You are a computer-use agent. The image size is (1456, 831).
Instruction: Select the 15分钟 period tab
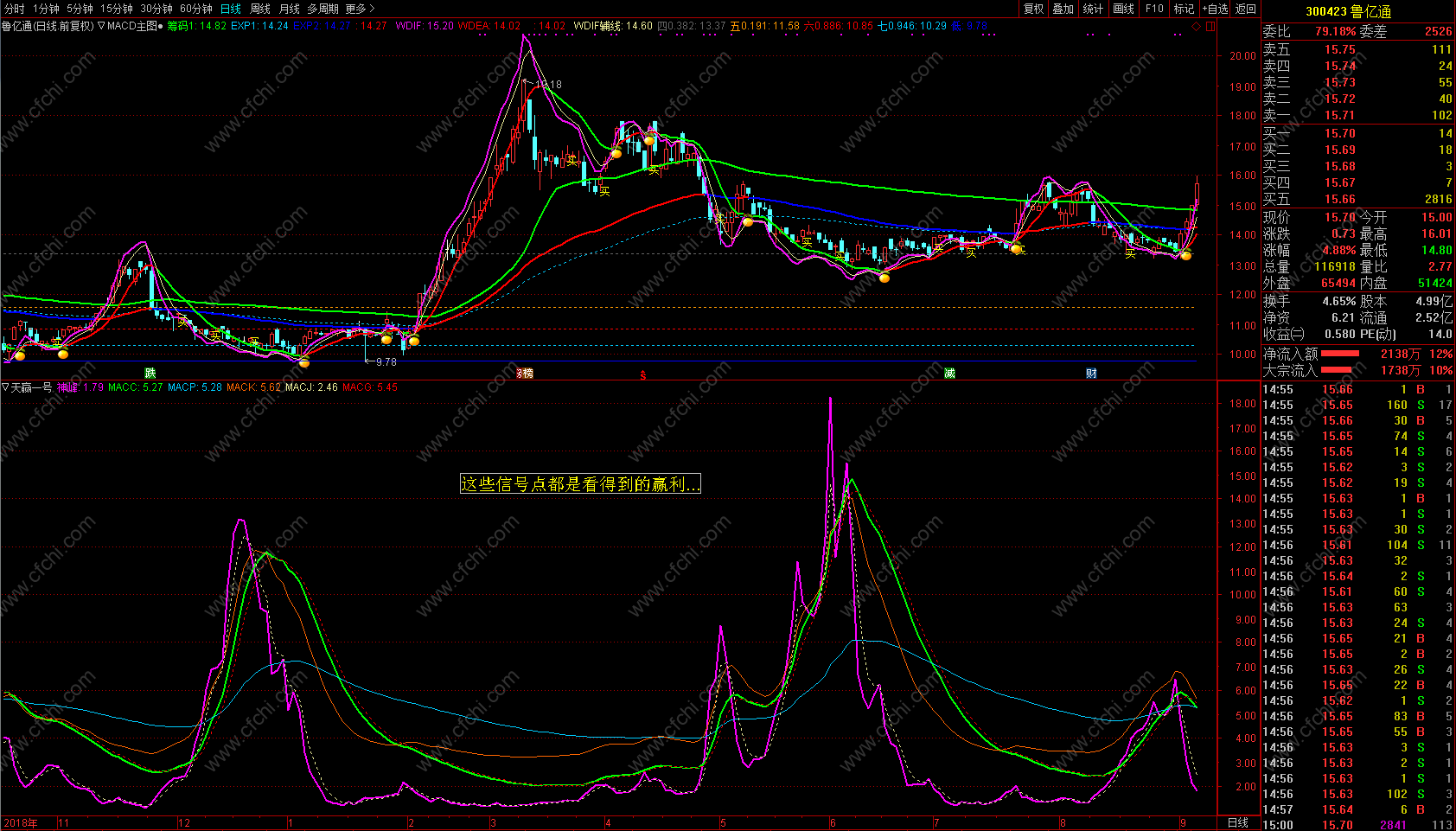pyautogui.click(x=117, y=9)
